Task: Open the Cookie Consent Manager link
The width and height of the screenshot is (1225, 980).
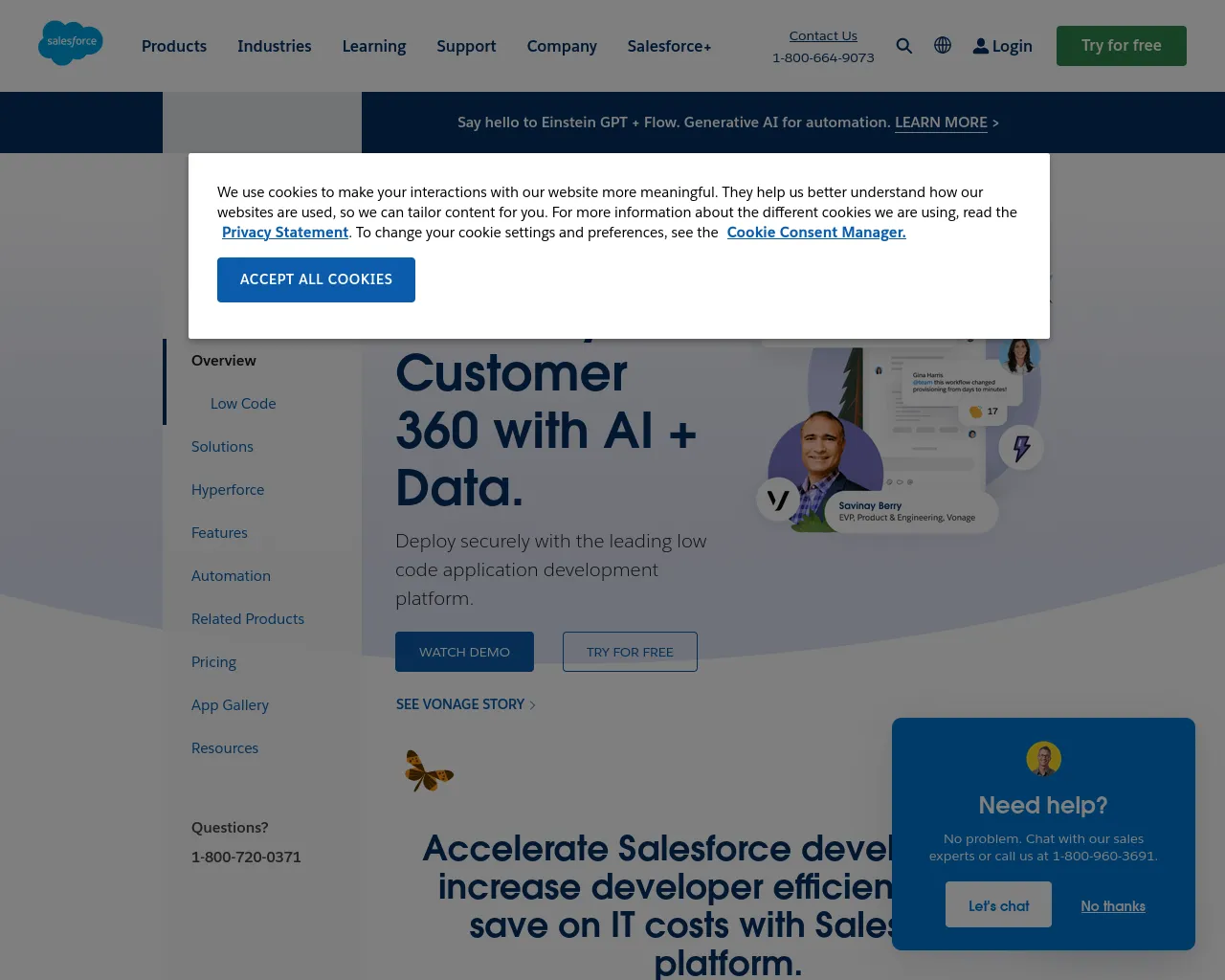Action: tap(816, 233)
